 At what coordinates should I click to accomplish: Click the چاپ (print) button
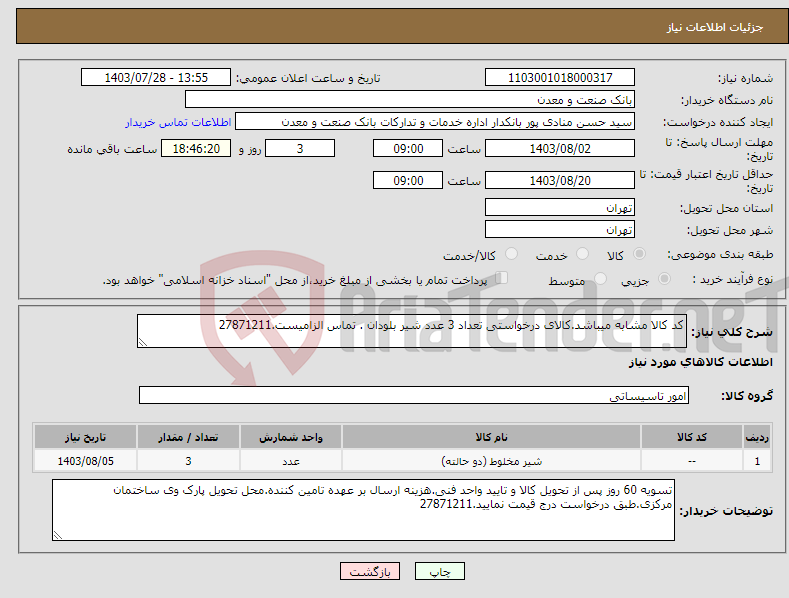(439, 571)
